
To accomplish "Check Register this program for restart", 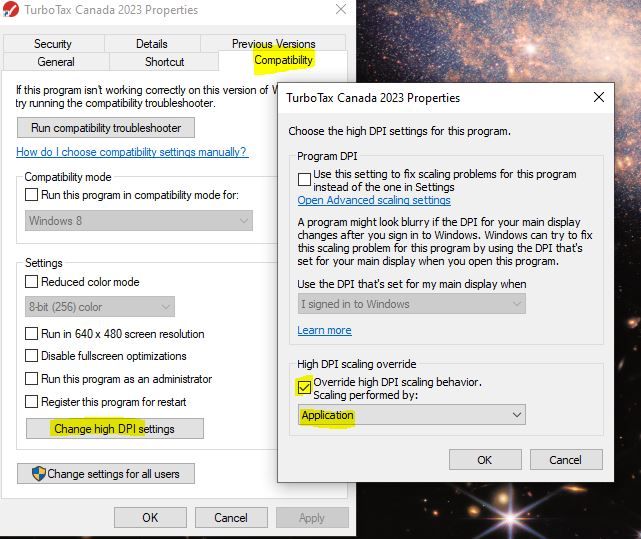I will 31,401.
